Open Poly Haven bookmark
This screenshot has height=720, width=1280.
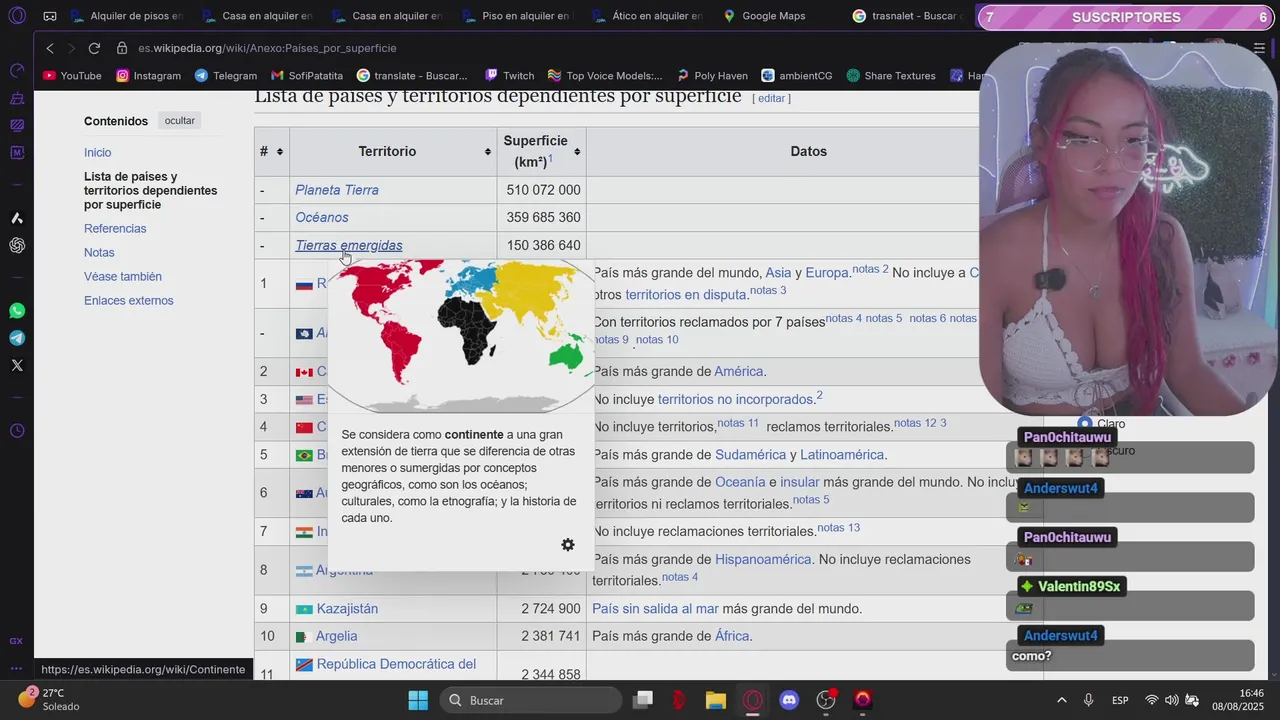click(712, 76)
